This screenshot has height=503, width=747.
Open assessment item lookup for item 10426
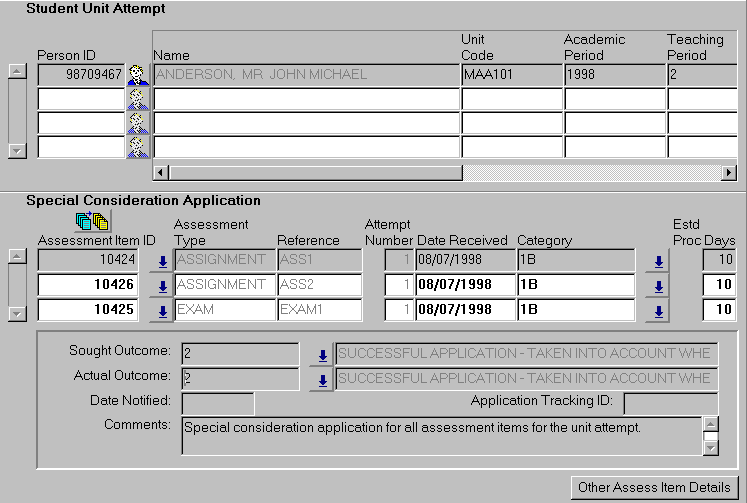[x=162, y=286]
